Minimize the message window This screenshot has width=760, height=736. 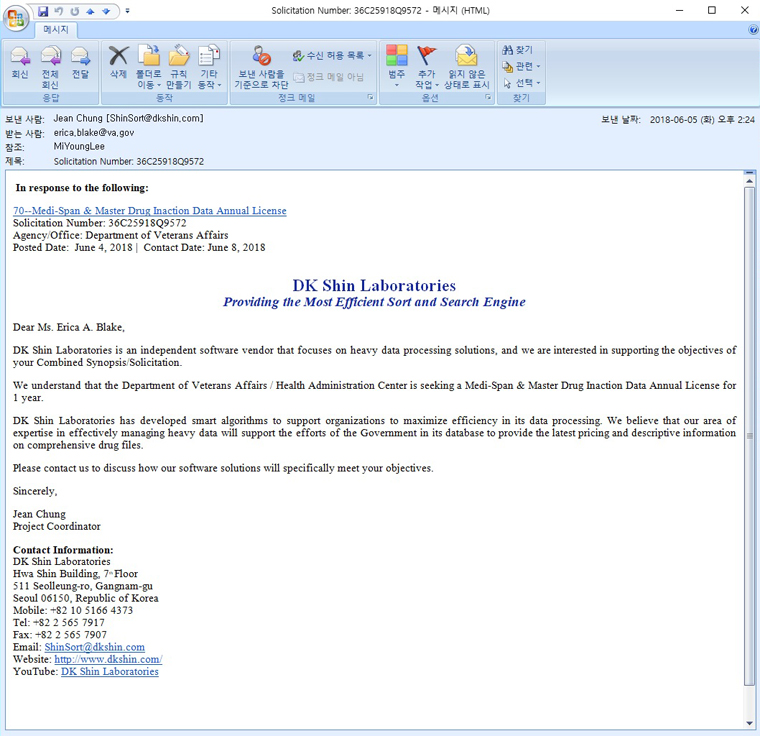click(x=680, y=10)
